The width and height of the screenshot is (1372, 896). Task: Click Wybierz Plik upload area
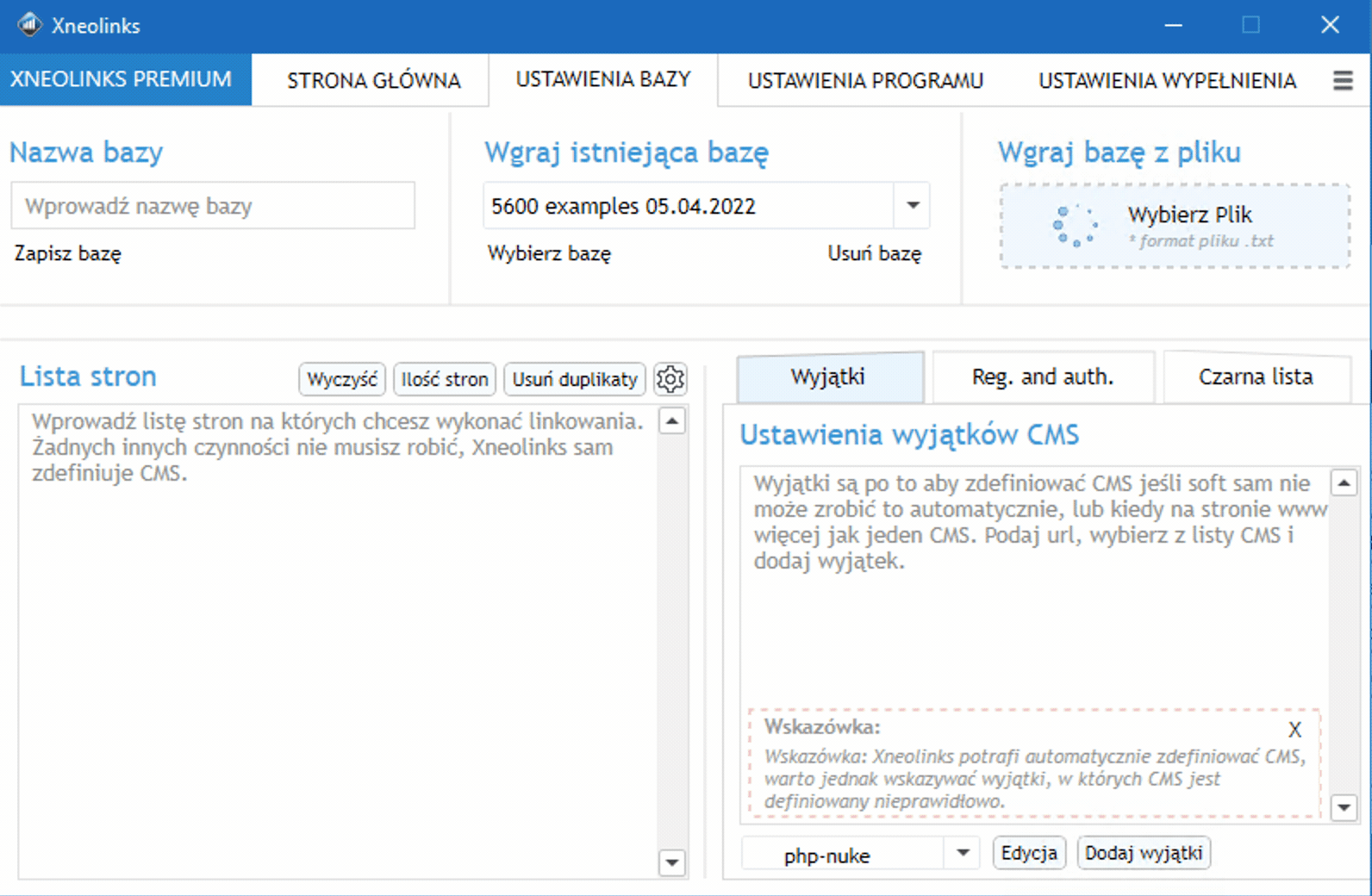[1175, 226]
